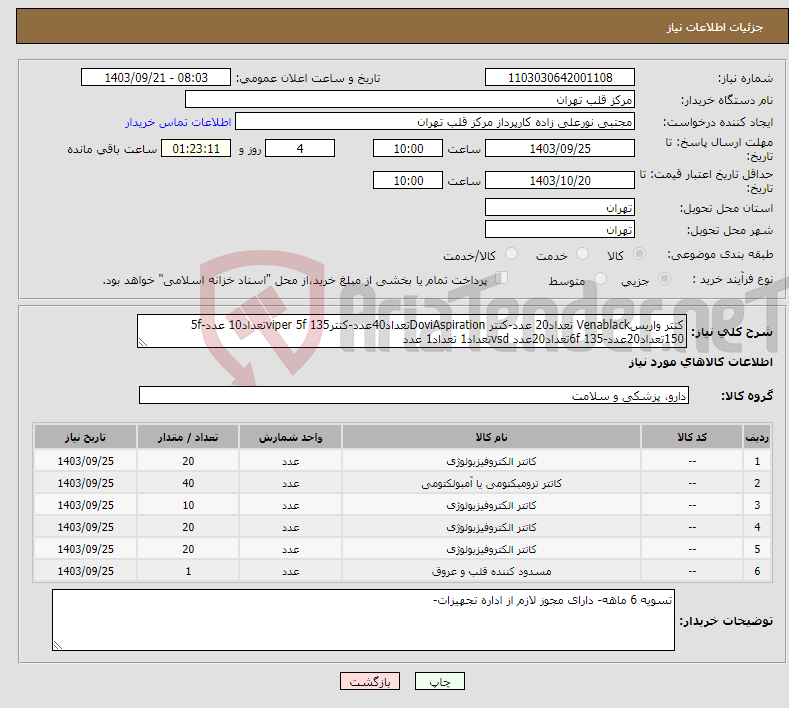Click the تاریخ نیاز column header
The width and height of the screenshot is (789, 708).
tap(85, 437)
